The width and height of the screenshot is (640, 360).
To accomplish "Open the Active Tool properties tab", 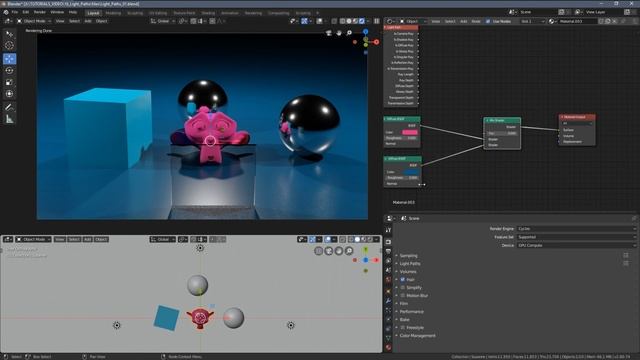I will coord(388,230).
